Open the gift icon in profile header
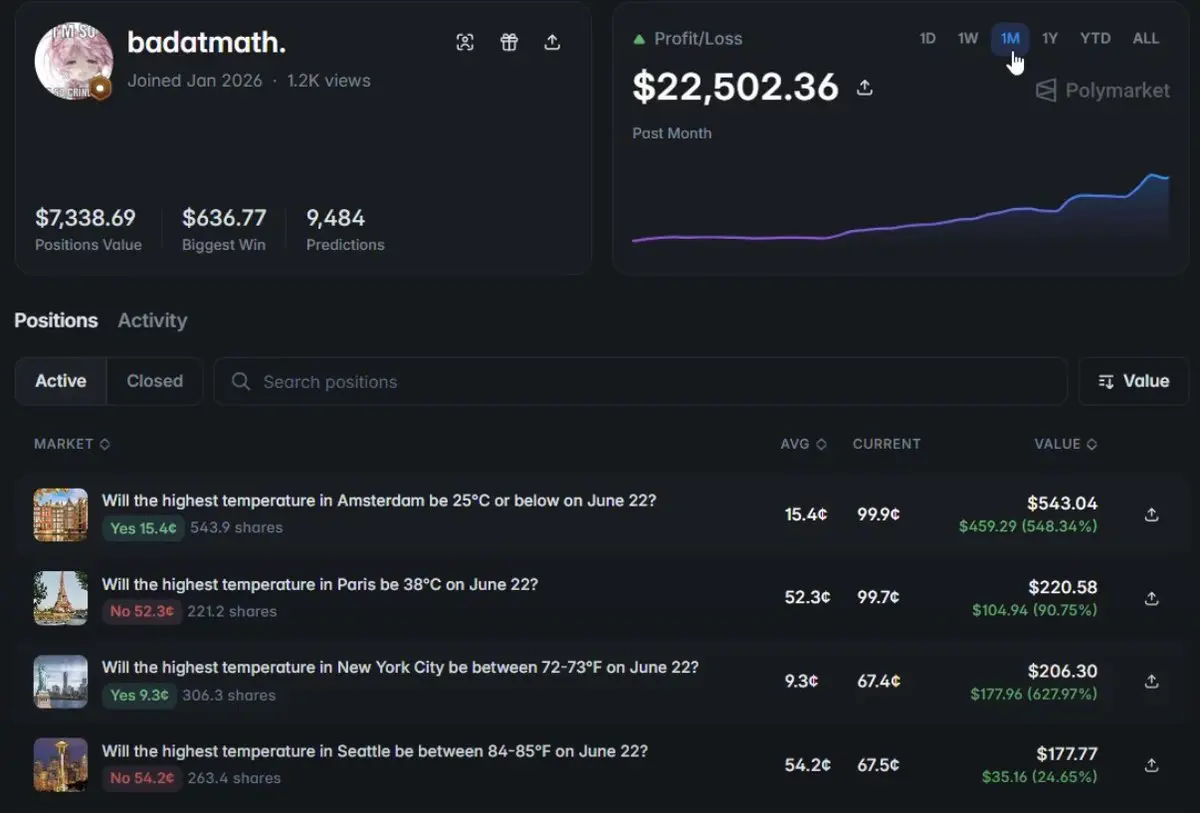Image resolution: width=1200 pixels, height=813 pixels. (509, 42)
